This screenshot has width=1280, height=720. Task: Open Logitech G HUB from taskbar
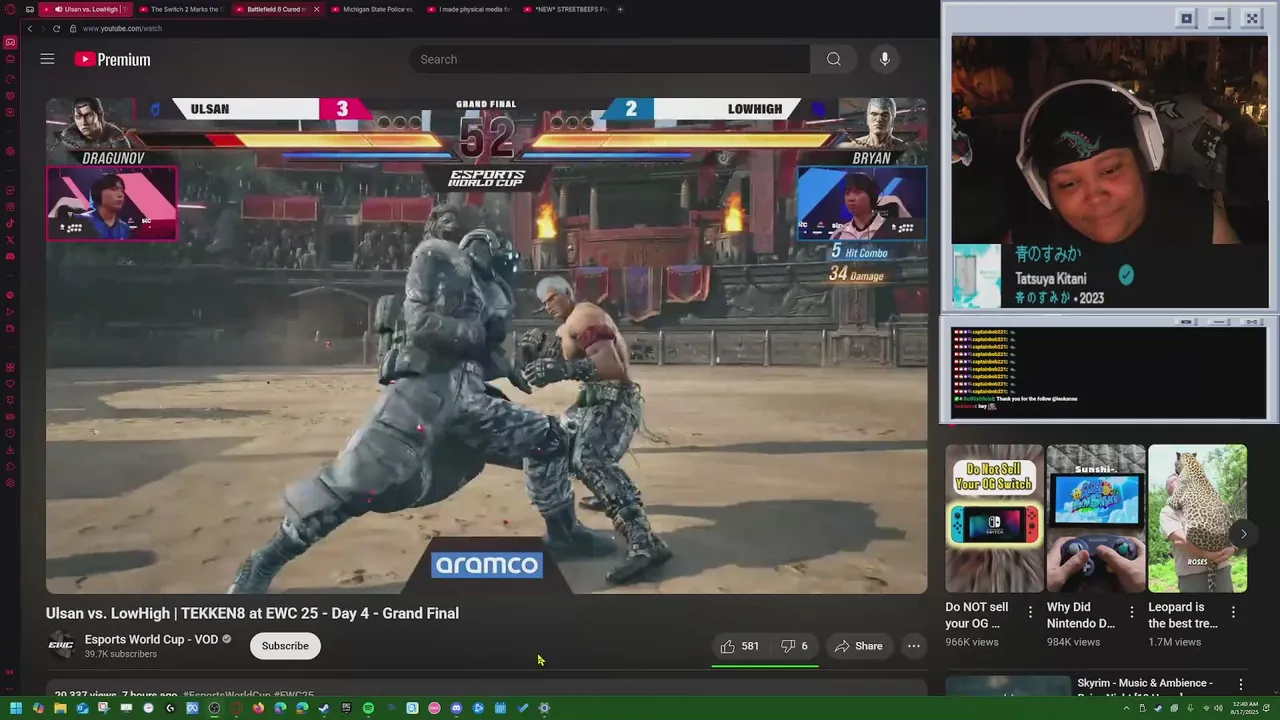(x=170, y=708)
